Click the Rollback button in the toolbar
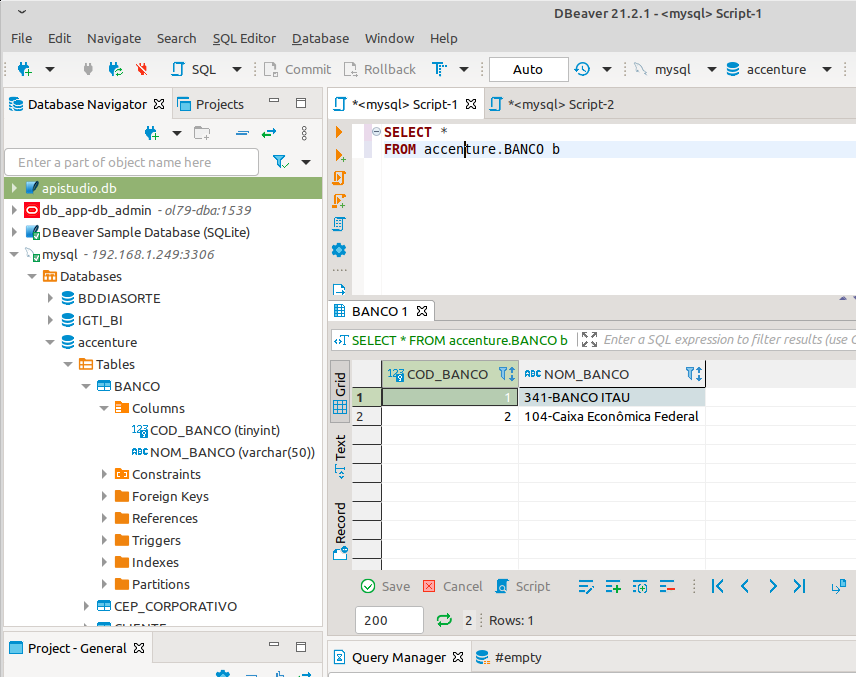Screen dimensions: 856x677 379,69
